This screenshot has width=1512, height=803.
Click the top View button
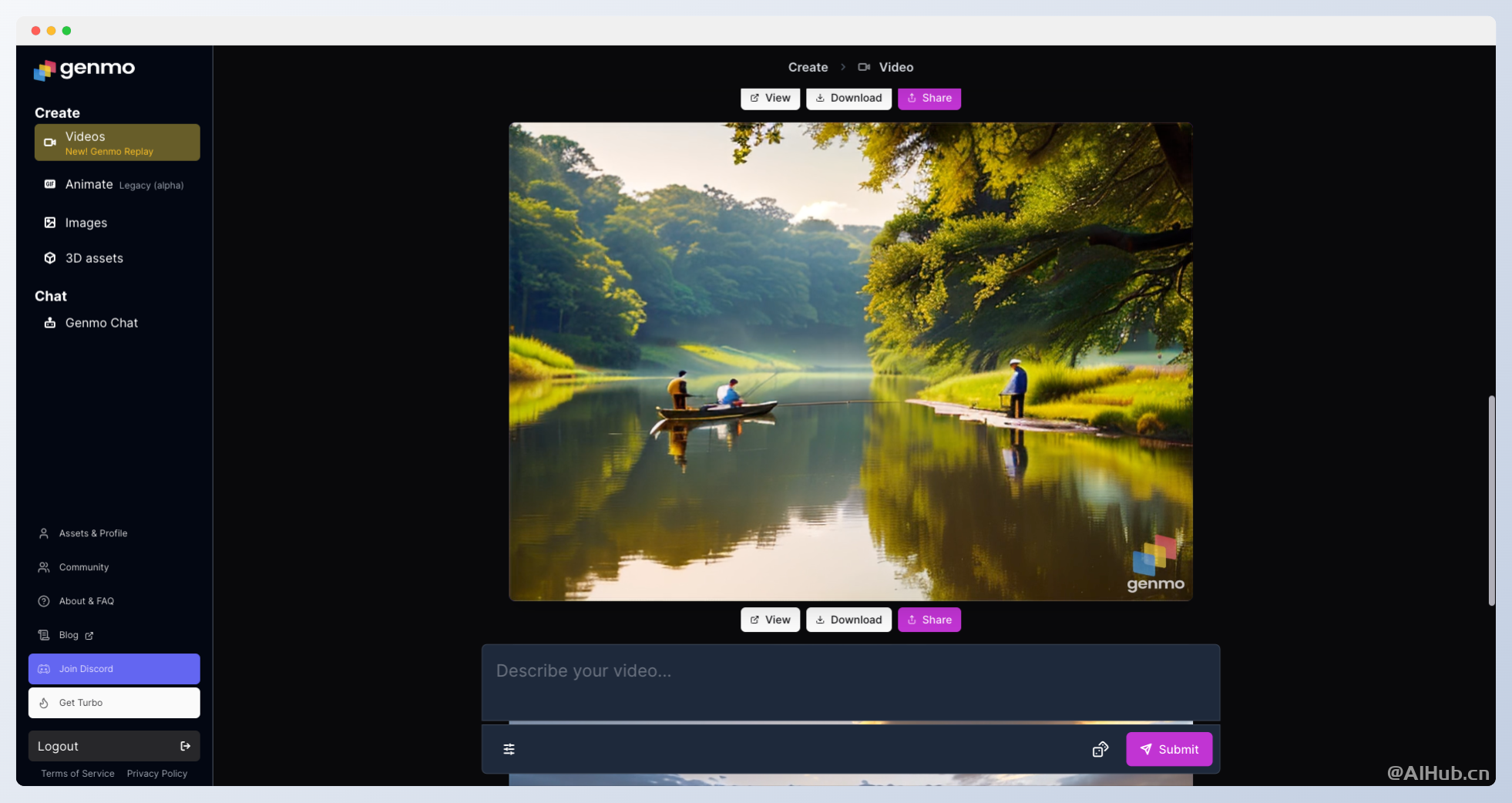pyautogui.click(x=770, y=98)
